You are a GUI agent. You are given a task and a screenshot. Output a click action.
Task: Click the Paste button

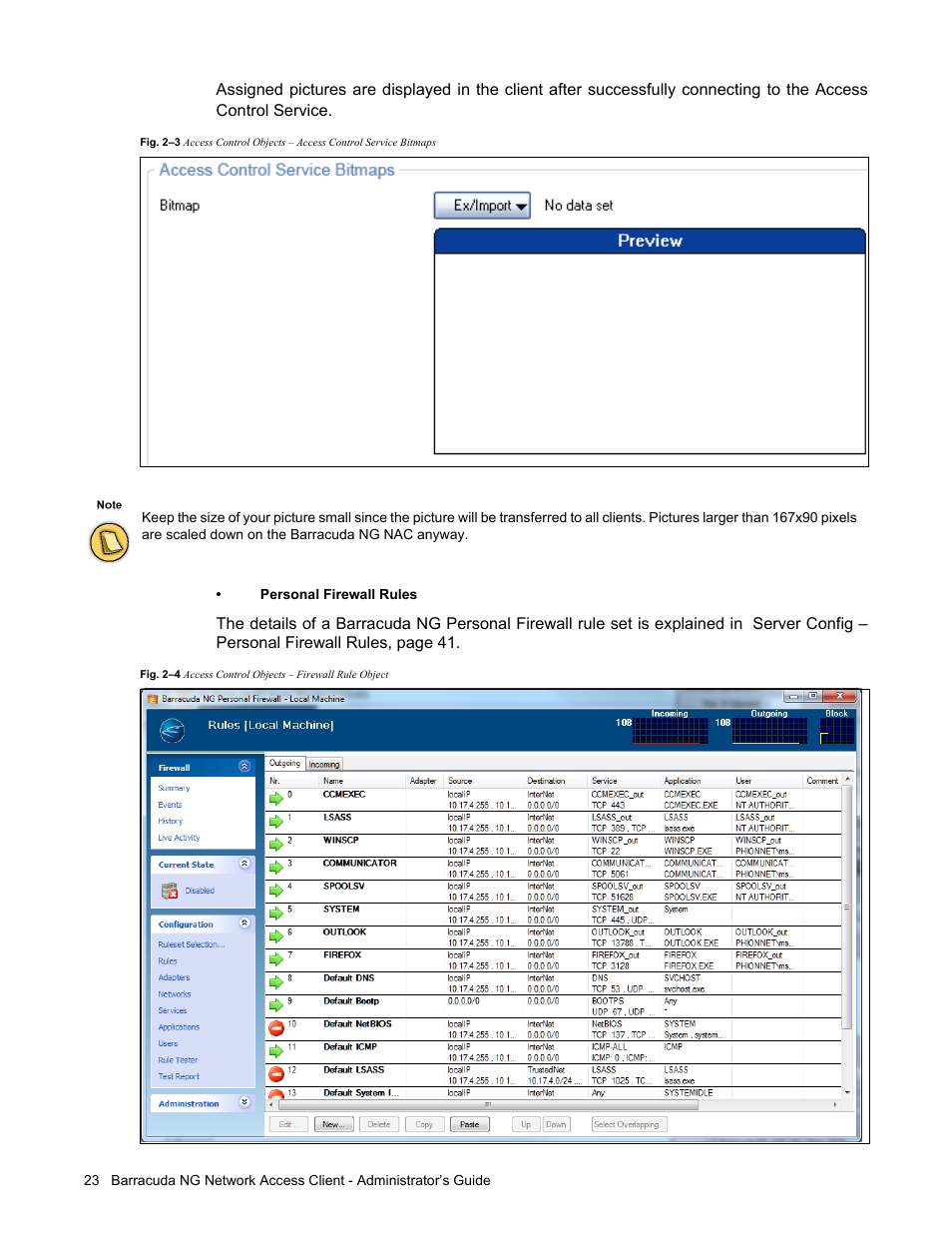point(470,1124)
